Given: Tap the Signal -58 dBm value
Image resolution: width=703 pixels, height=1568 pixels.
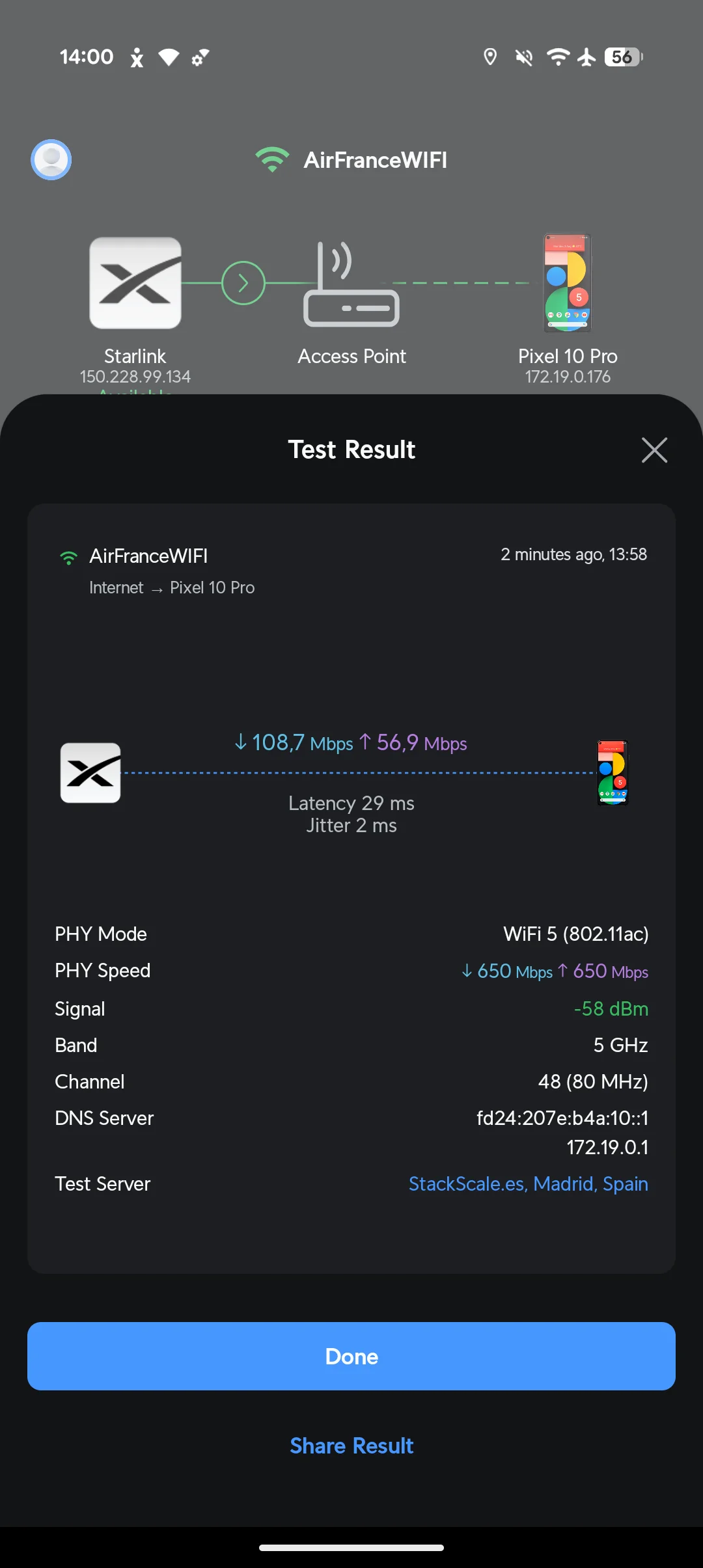Looking at the screenshot, I should coord(611,1008).
